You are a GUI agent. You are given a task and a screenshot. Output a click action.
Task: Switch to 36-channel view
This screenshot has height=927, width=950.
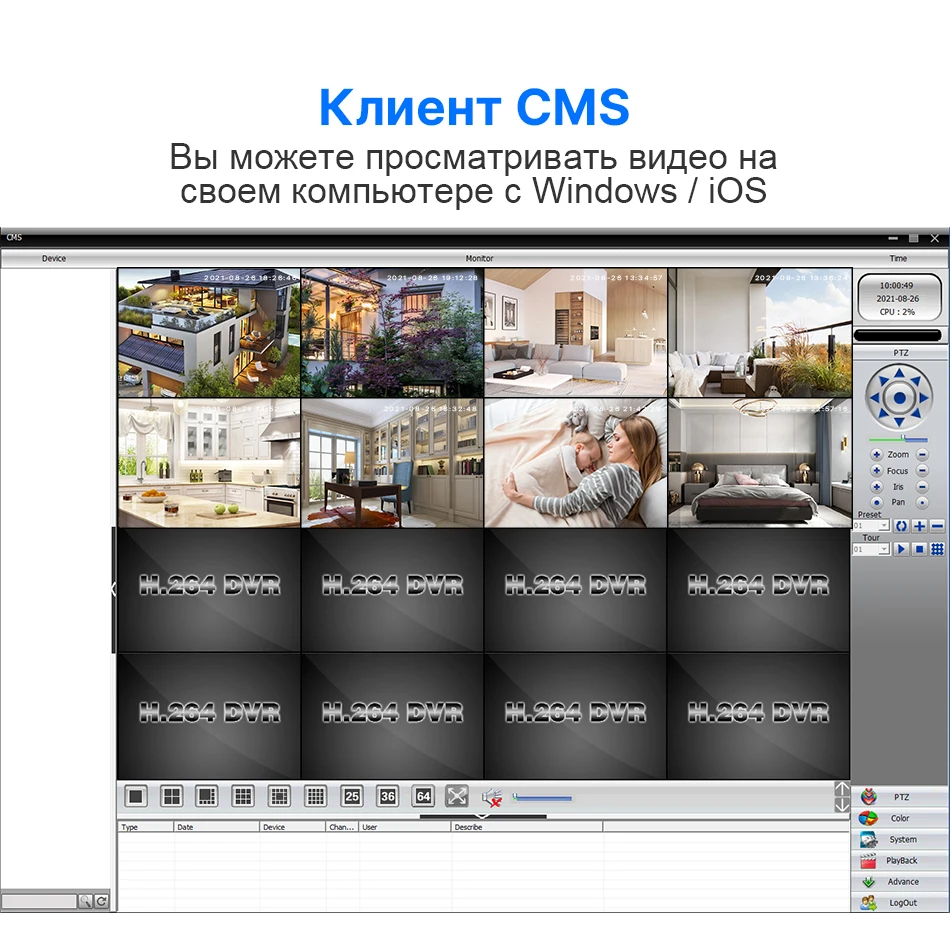click(x=387, y=796)
